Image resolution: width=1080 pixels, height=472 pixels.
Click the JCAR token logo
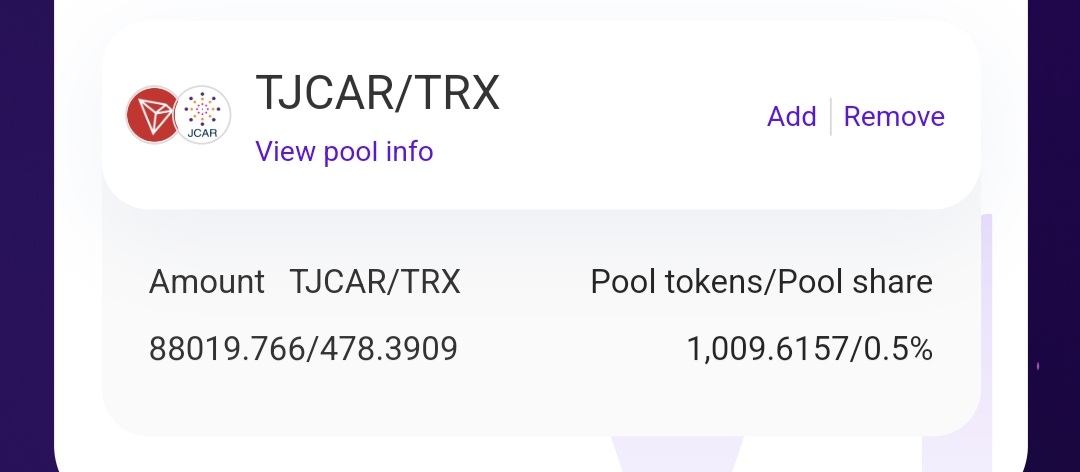pos(202,115)
